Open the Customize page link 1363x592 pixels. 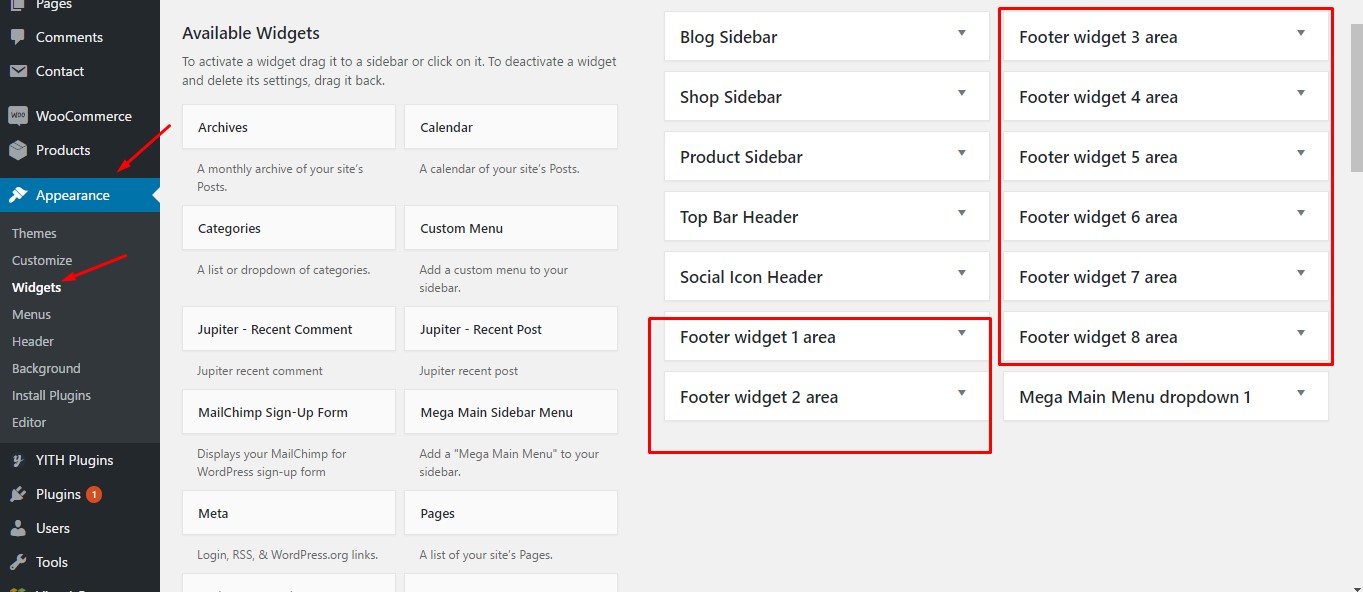[41, 260]
